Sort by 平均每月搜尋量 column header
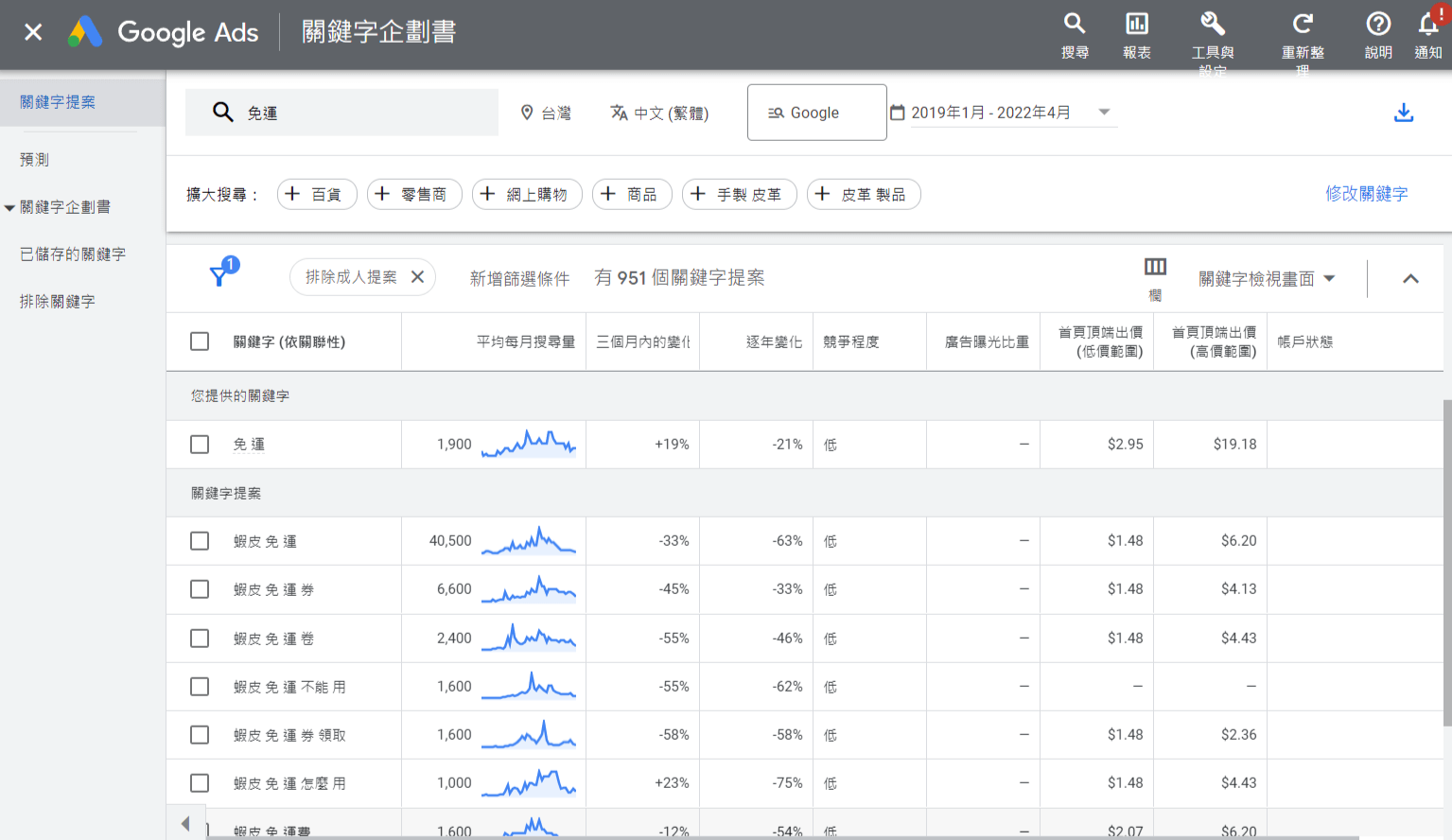Viewport: 1452px width, 840px height. (526, 341)
